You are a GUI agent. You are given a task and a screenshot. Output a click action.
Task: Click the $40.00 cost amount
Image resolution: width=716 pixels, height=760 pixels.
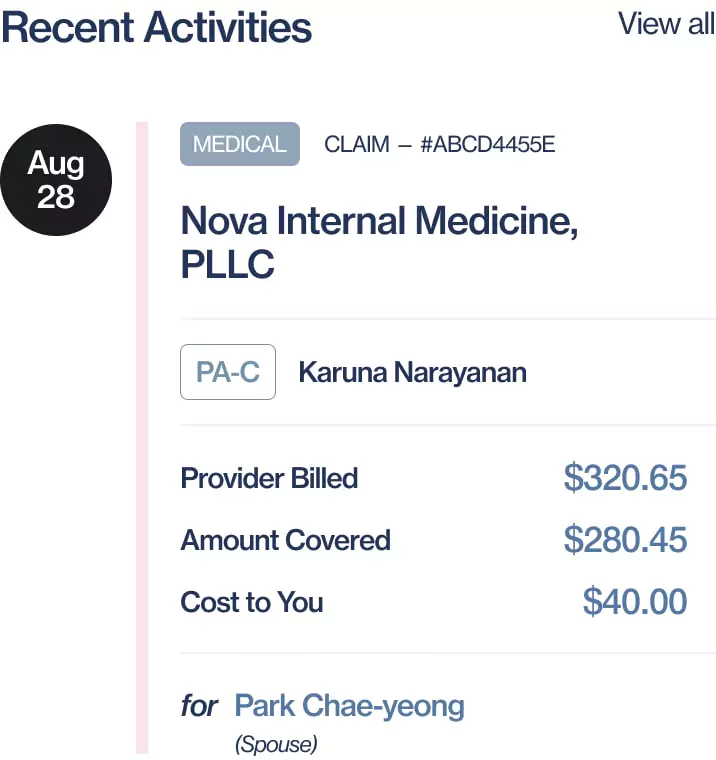[635, 602]
